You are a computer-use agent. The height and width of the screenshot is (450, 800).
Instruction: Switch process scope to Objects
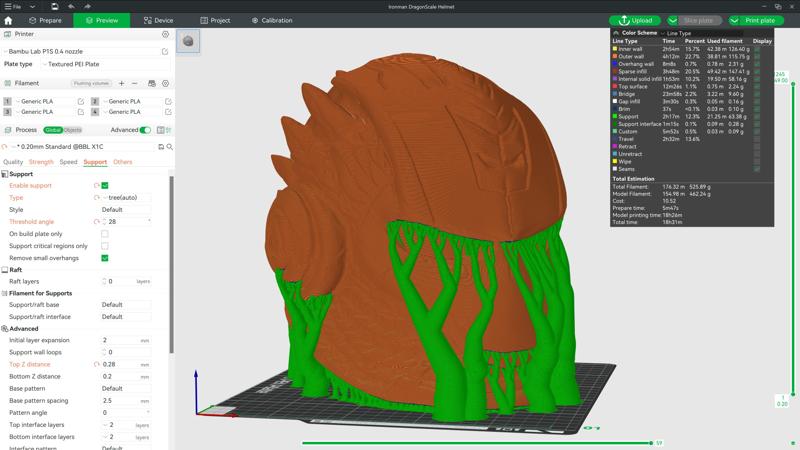click(72, 130)
